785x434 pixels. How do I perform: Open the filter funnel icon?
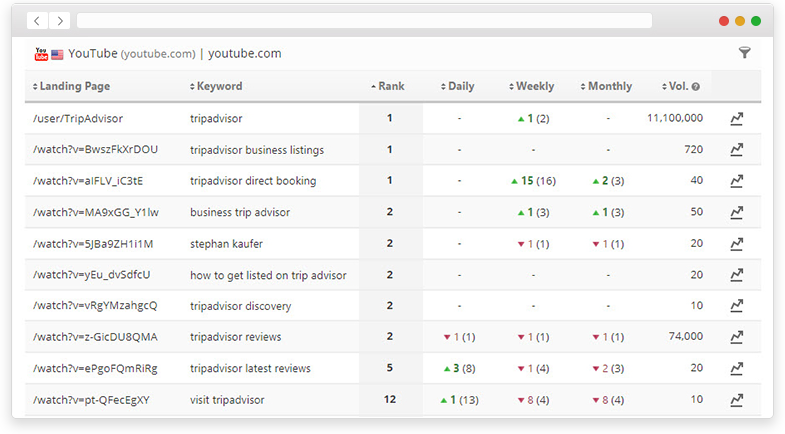click(x=744, y=53)
